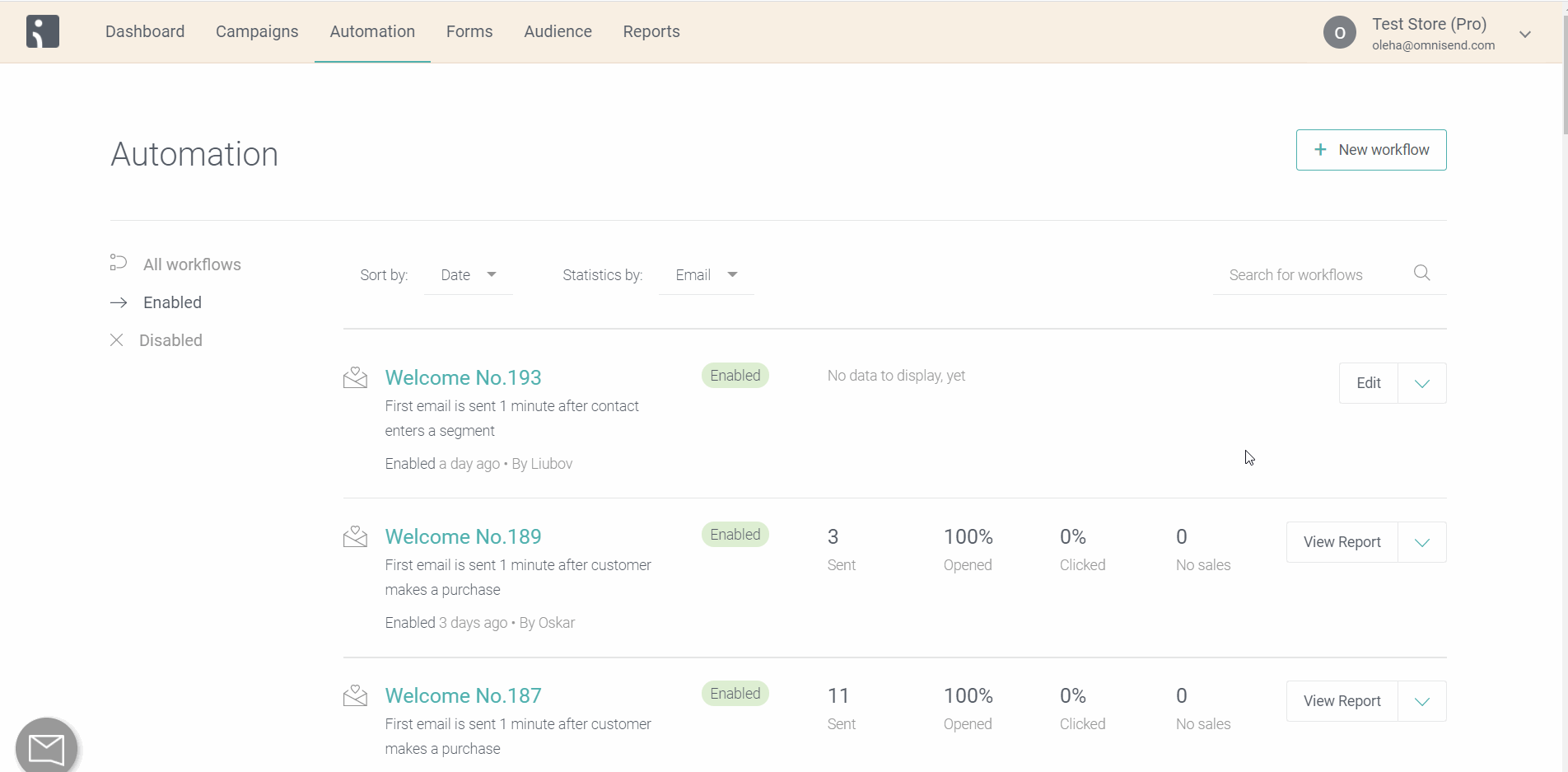Expand options beside Welcome No.187 View Report

tap(1422, 701)
